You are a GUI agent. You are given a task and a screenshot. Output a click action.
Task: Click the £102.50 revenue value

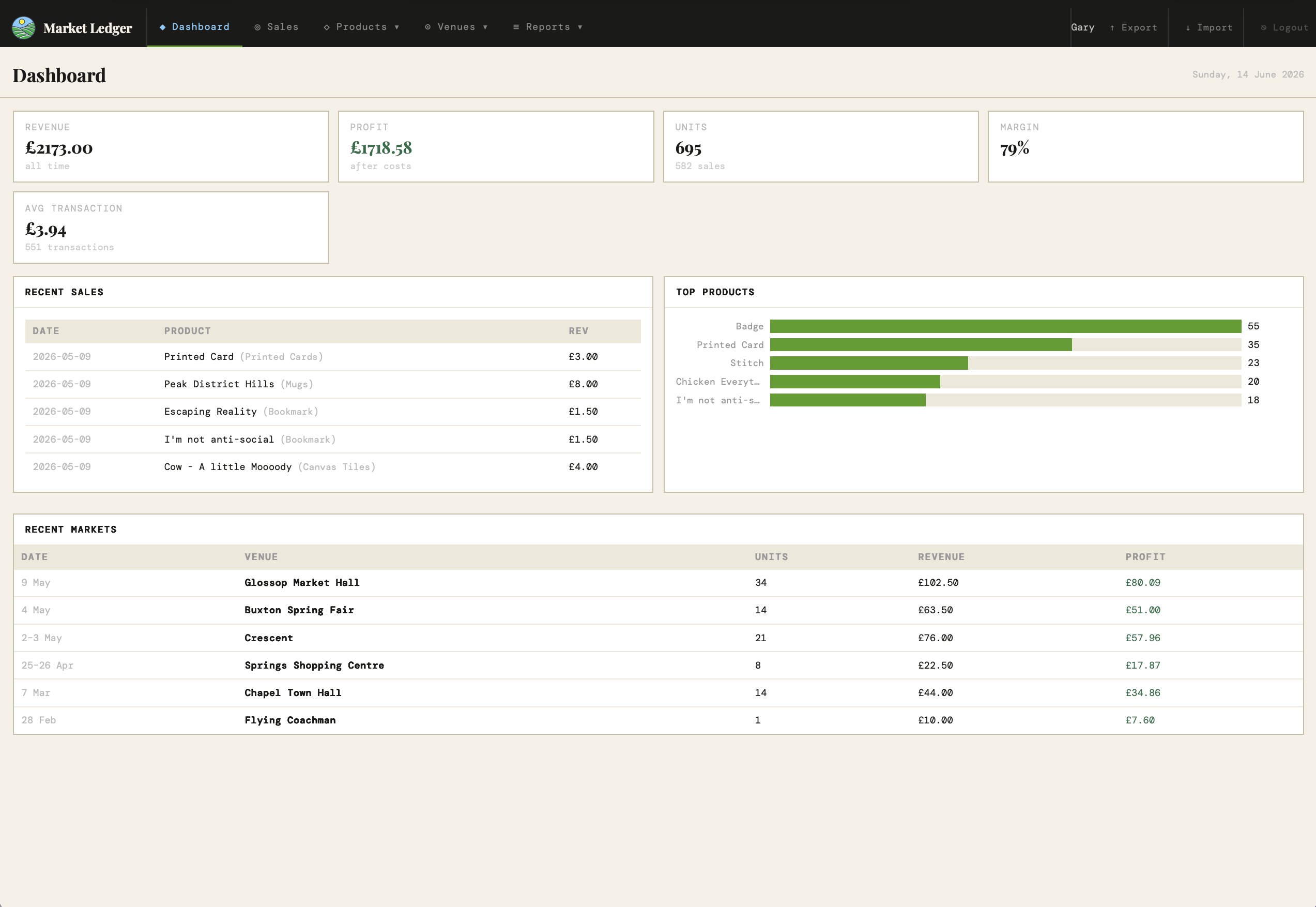point(938,582)
